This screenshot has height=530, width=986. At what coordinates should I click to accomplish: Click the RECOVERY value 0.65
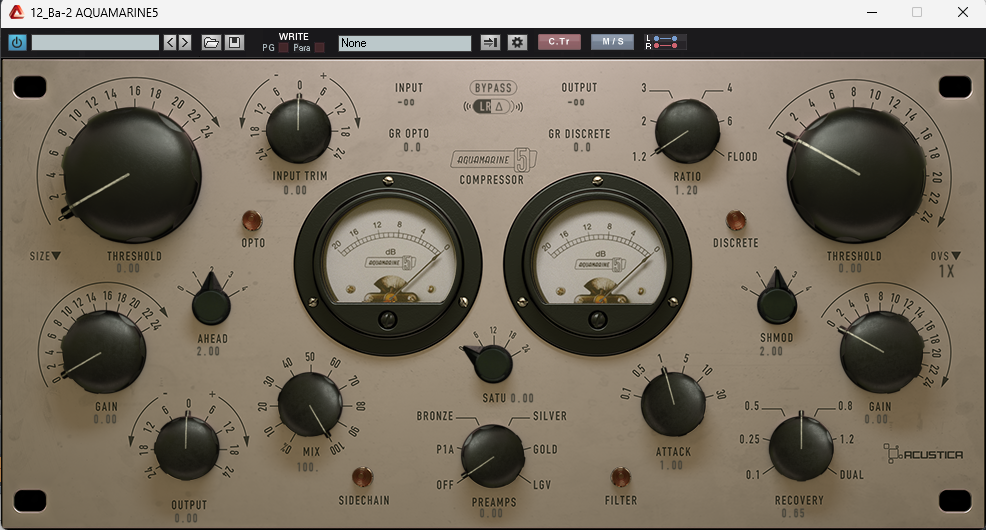tap(793, 513)
